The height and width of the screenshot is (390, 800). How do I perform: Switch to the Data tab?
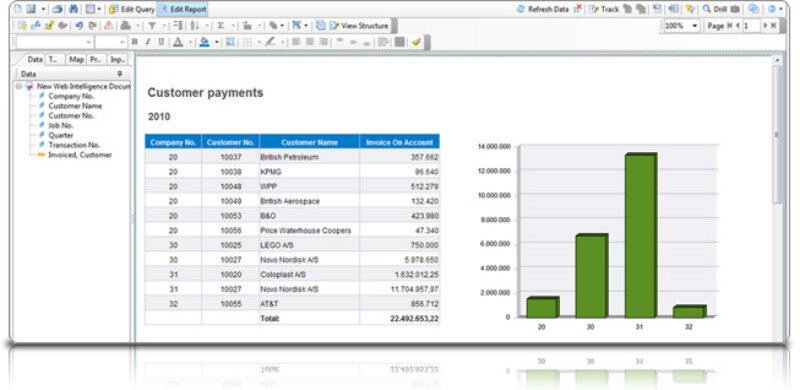pos(34,59)
